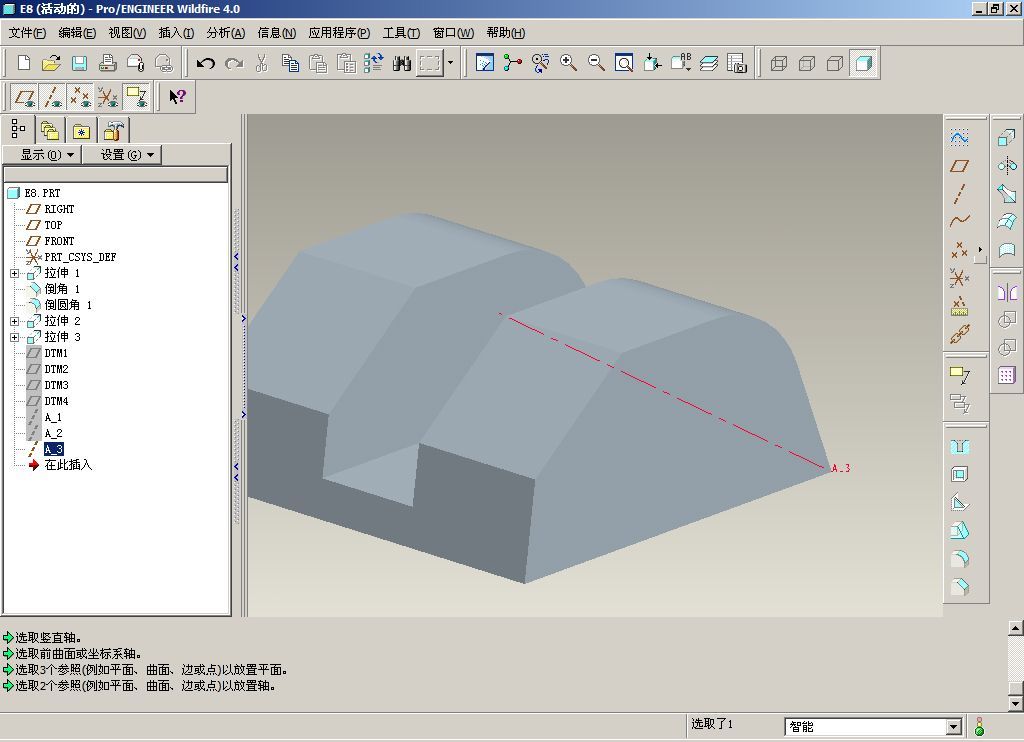Open the Layers icon in top toolbar
The height and width of the screenshot is (742, 1024).
[709, 63]
